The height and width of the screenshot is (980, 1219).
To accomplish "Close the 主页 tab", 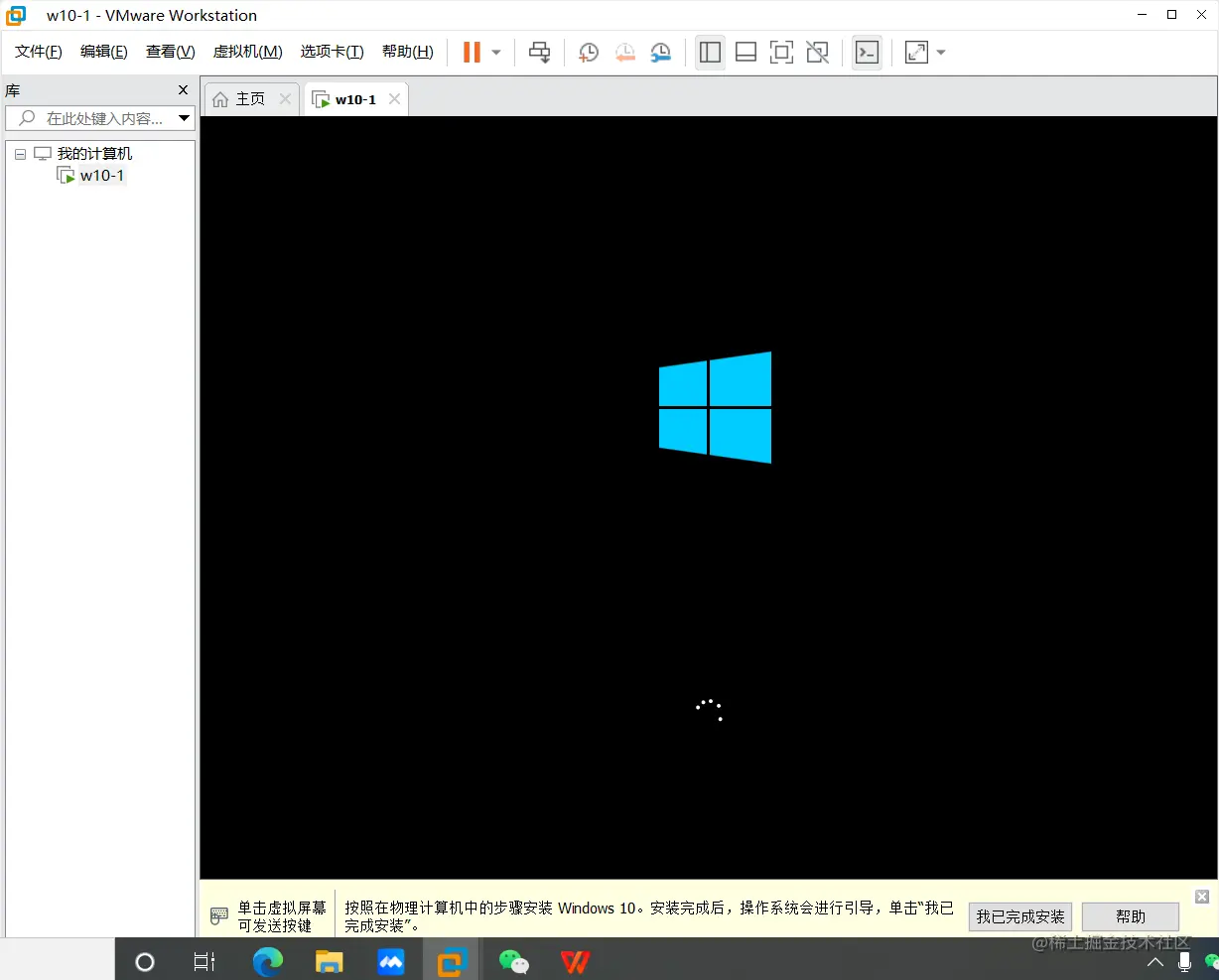I will (285, 99).
